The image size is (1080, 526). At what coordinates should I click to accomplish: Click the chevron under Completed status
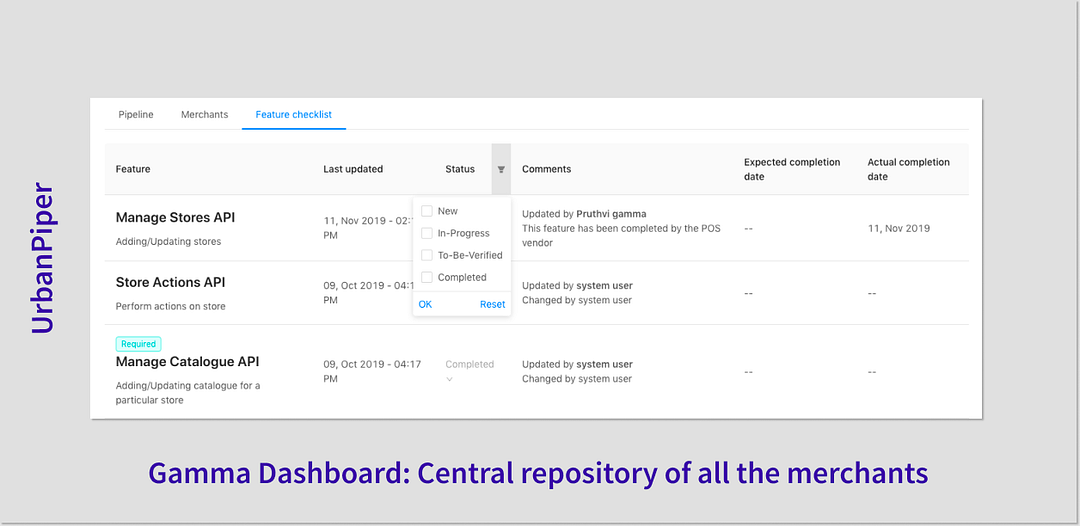tap(450, 379)
